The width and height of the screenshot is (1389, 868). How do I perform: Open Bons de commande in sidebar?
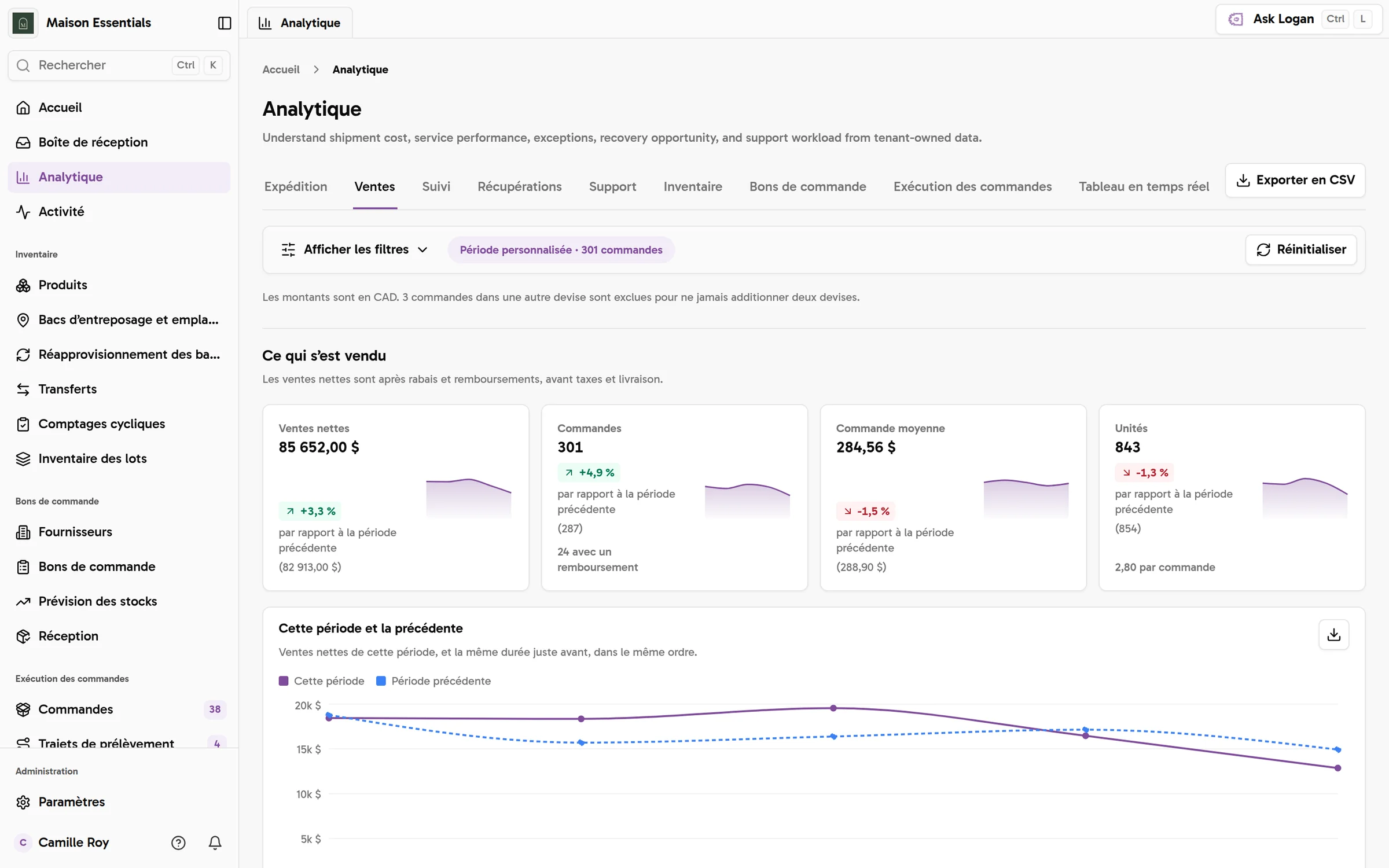pyautogui.click(x=119, y=567)
